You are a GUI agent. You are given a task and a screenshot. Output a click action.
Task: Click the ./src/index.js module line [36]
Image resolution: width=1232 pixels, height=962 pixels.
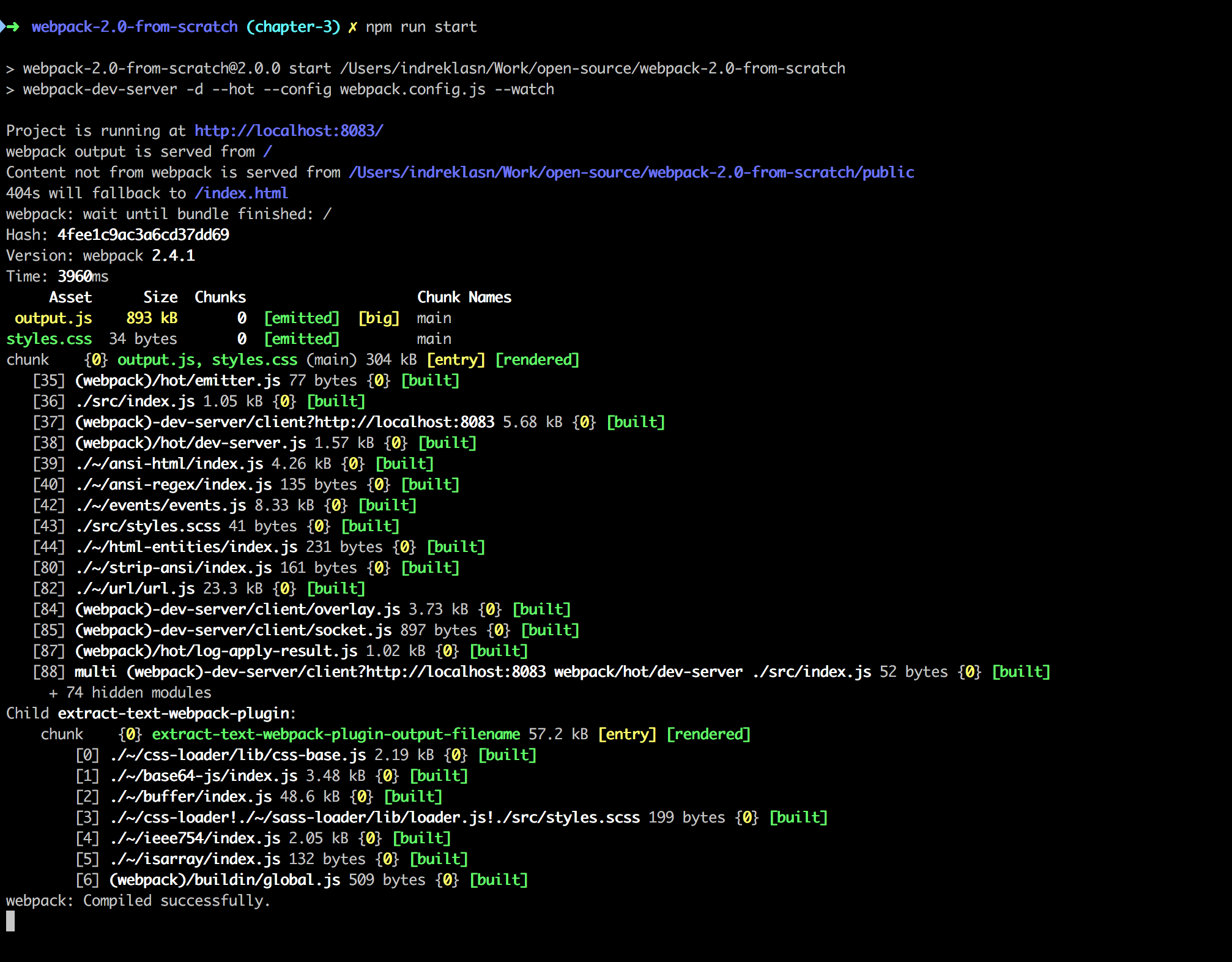(x=135, y=401)
